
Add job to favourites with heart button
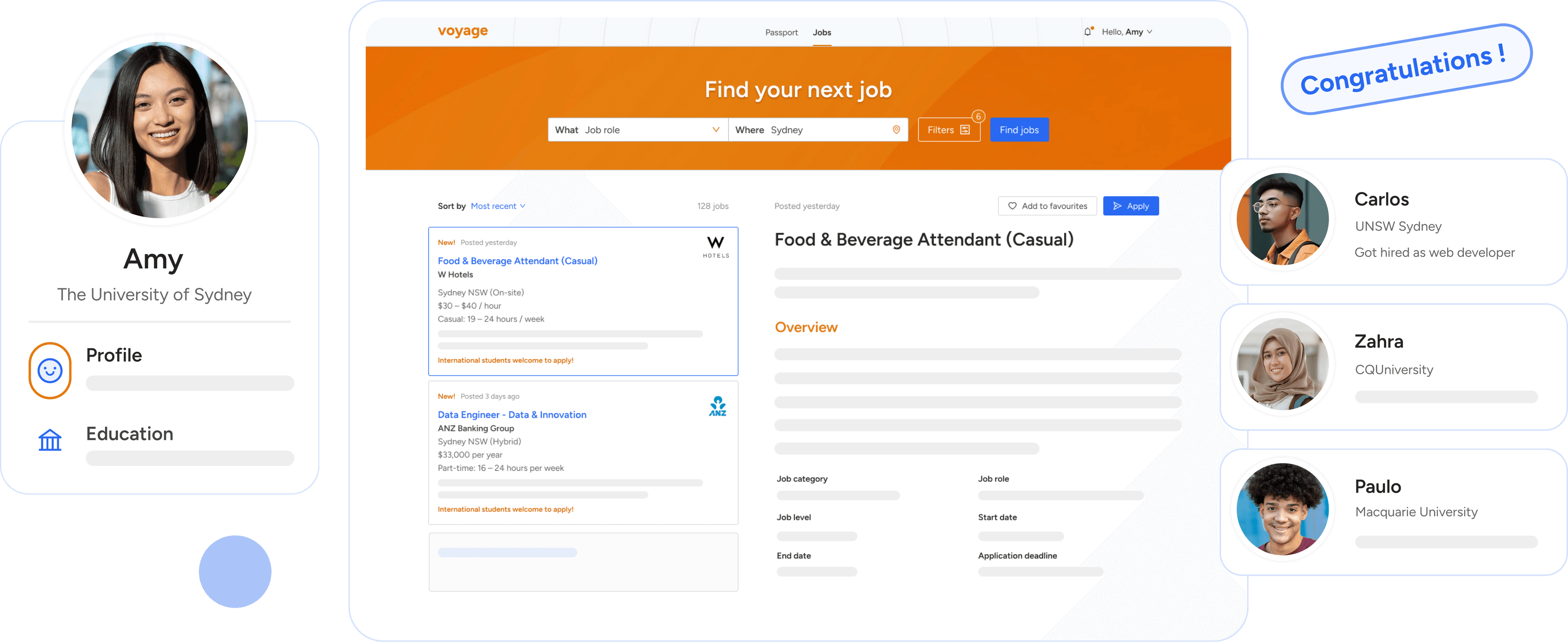click(x=1047, y=206)
